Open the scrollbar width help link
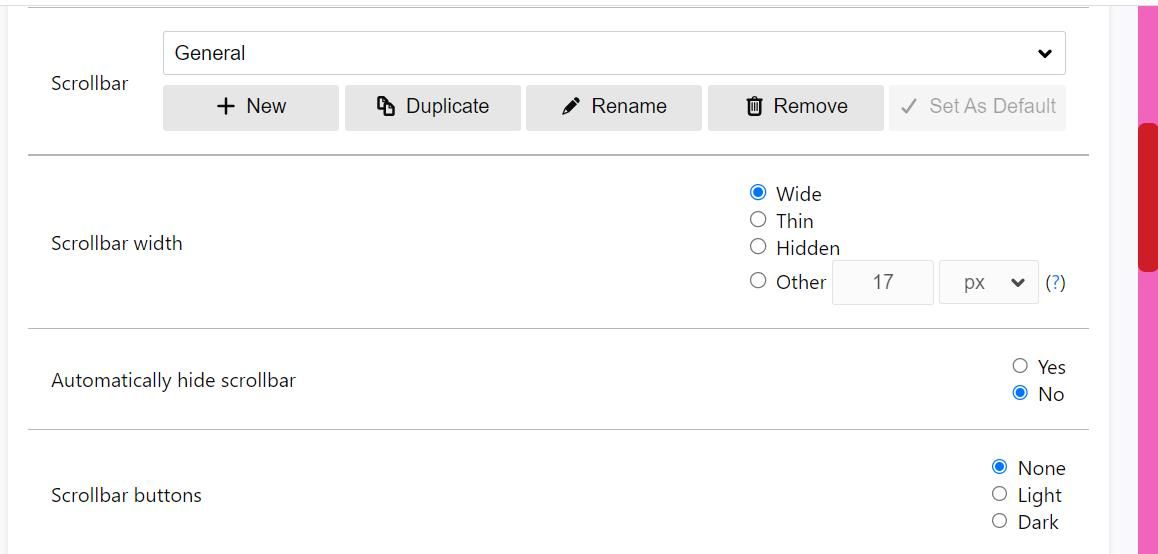The width and height of the screenshot is (1158, 554). point(1055,283)
